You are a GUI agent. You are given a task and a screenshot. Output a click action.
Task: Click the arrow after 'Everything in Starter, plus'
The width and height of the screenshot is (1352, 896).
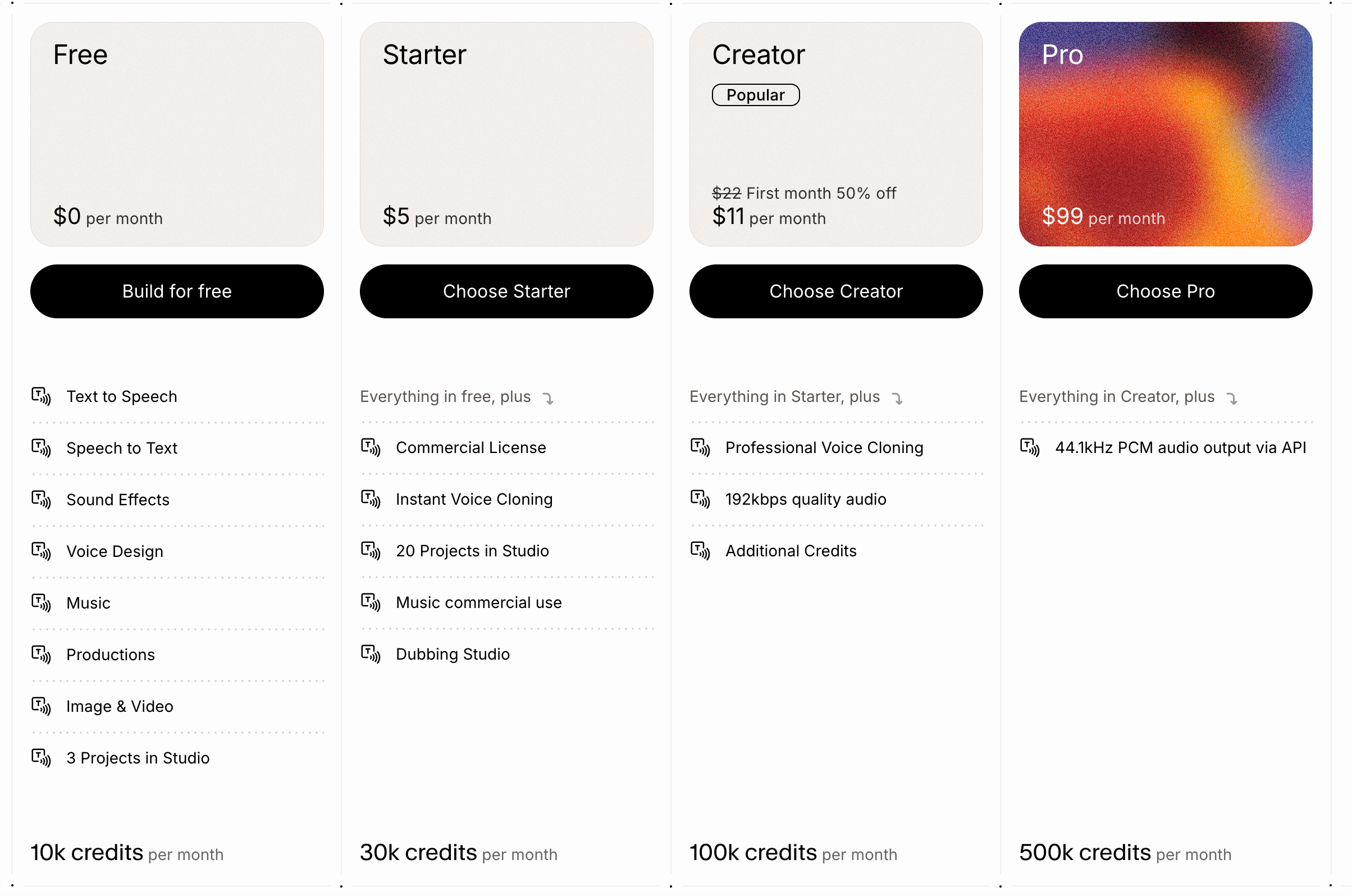pyautogui.click(x=897, y=398)
